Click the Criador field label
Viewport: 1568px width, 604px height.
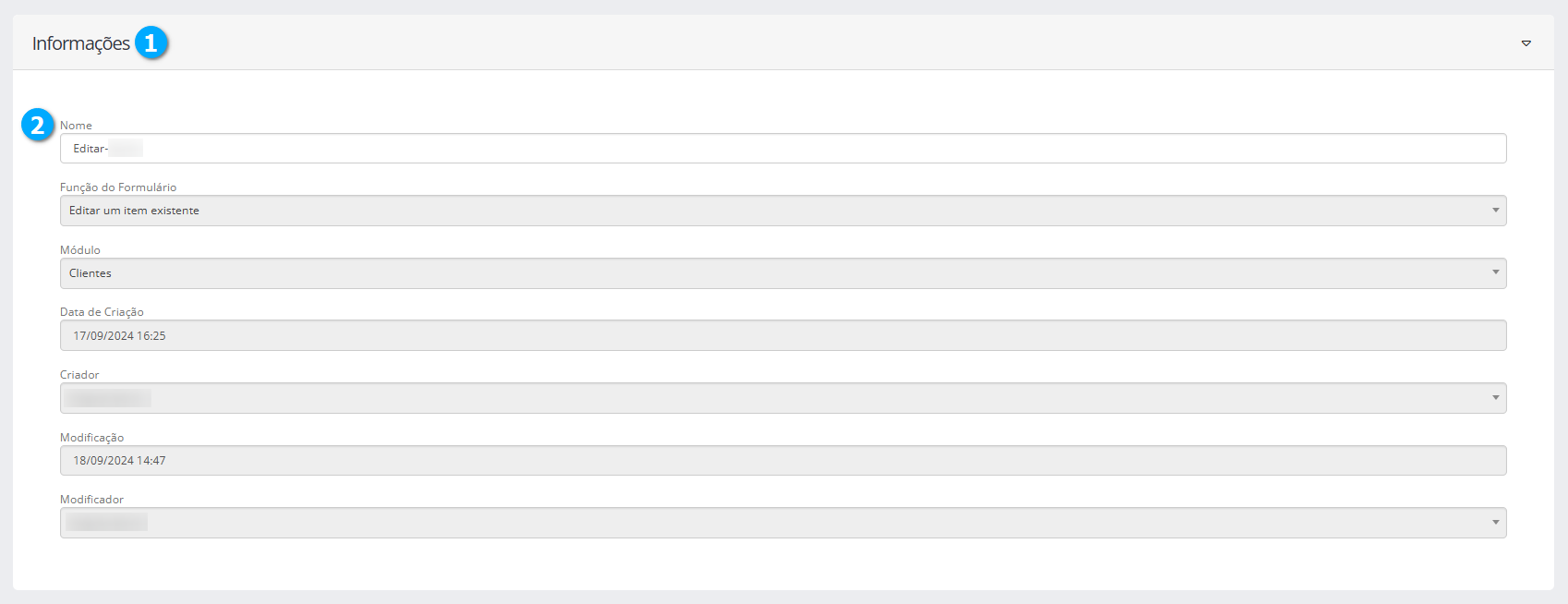tap(79, 375)
